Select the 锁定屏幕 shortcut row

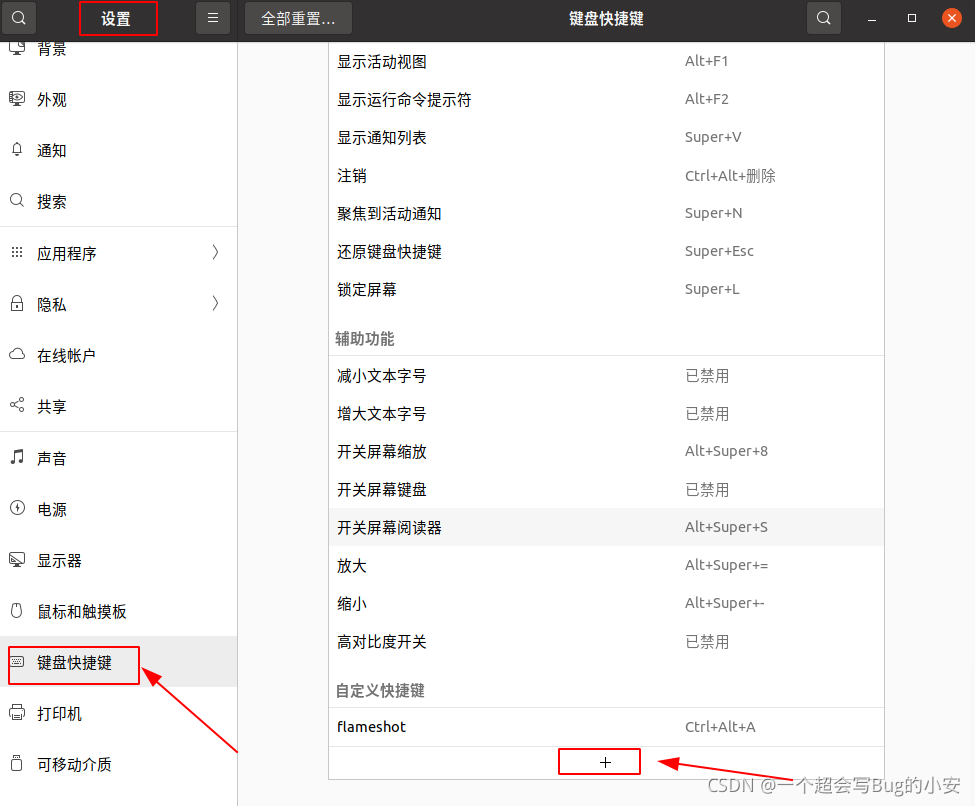click(606, 289)
